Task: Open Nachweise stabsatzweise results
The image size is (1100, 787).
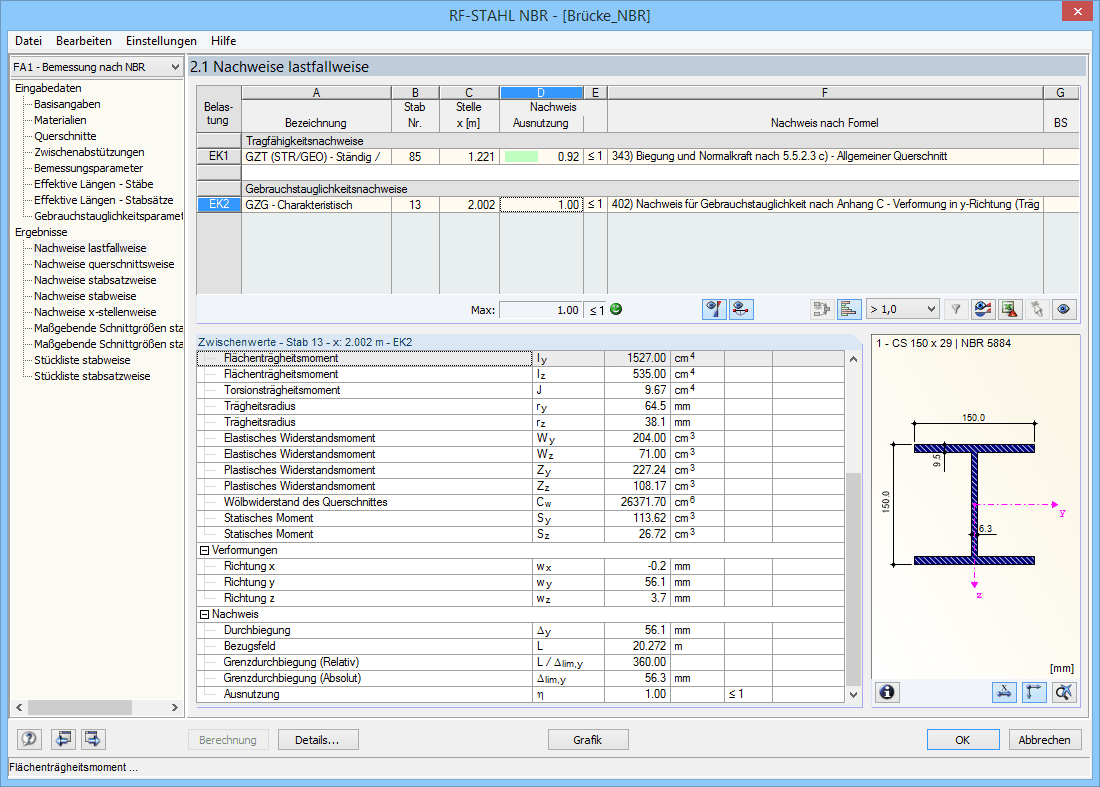Action: pos(95,280)
